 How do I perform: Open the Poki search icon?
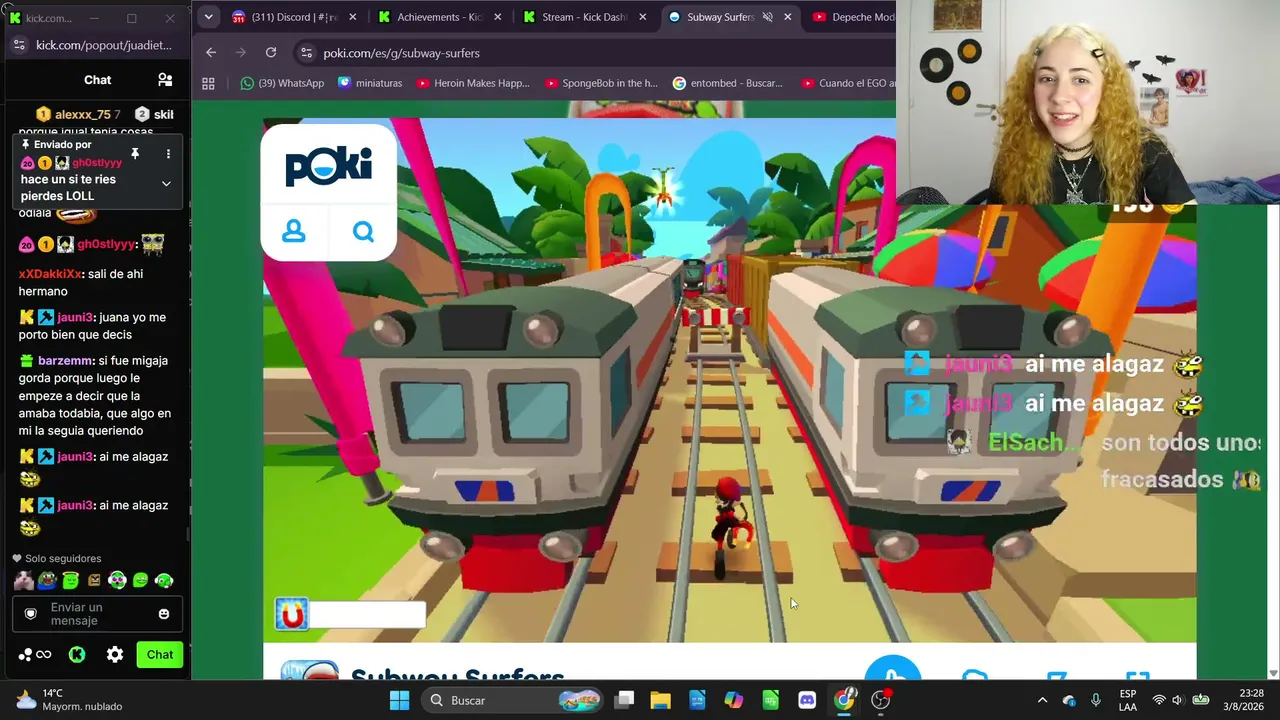click(x=363, y=232)
